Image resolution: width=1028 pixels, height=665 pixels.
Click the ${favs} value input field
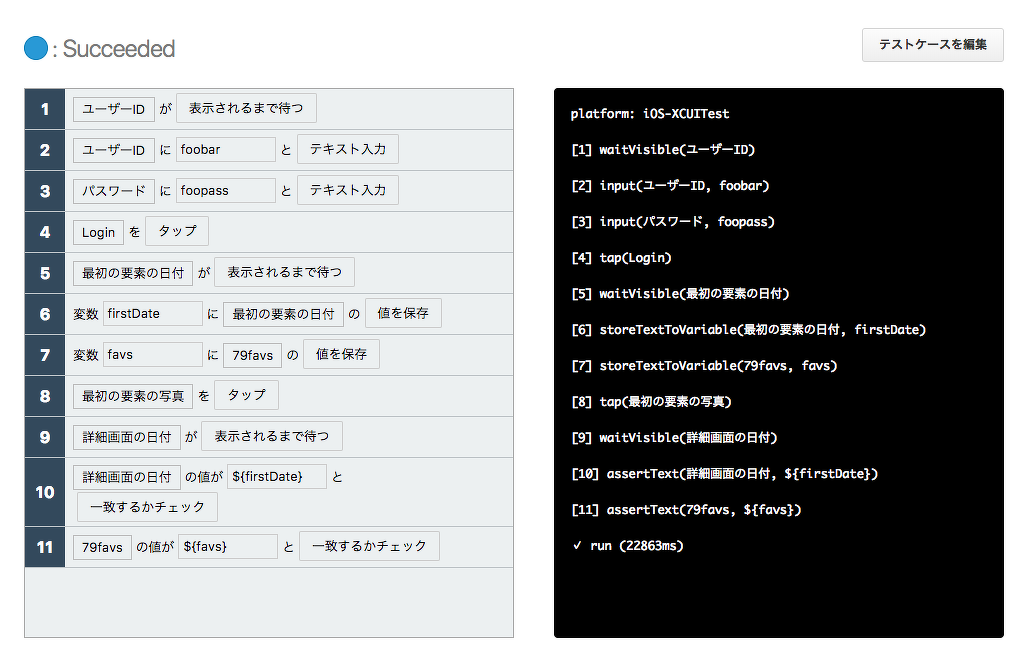228,547
